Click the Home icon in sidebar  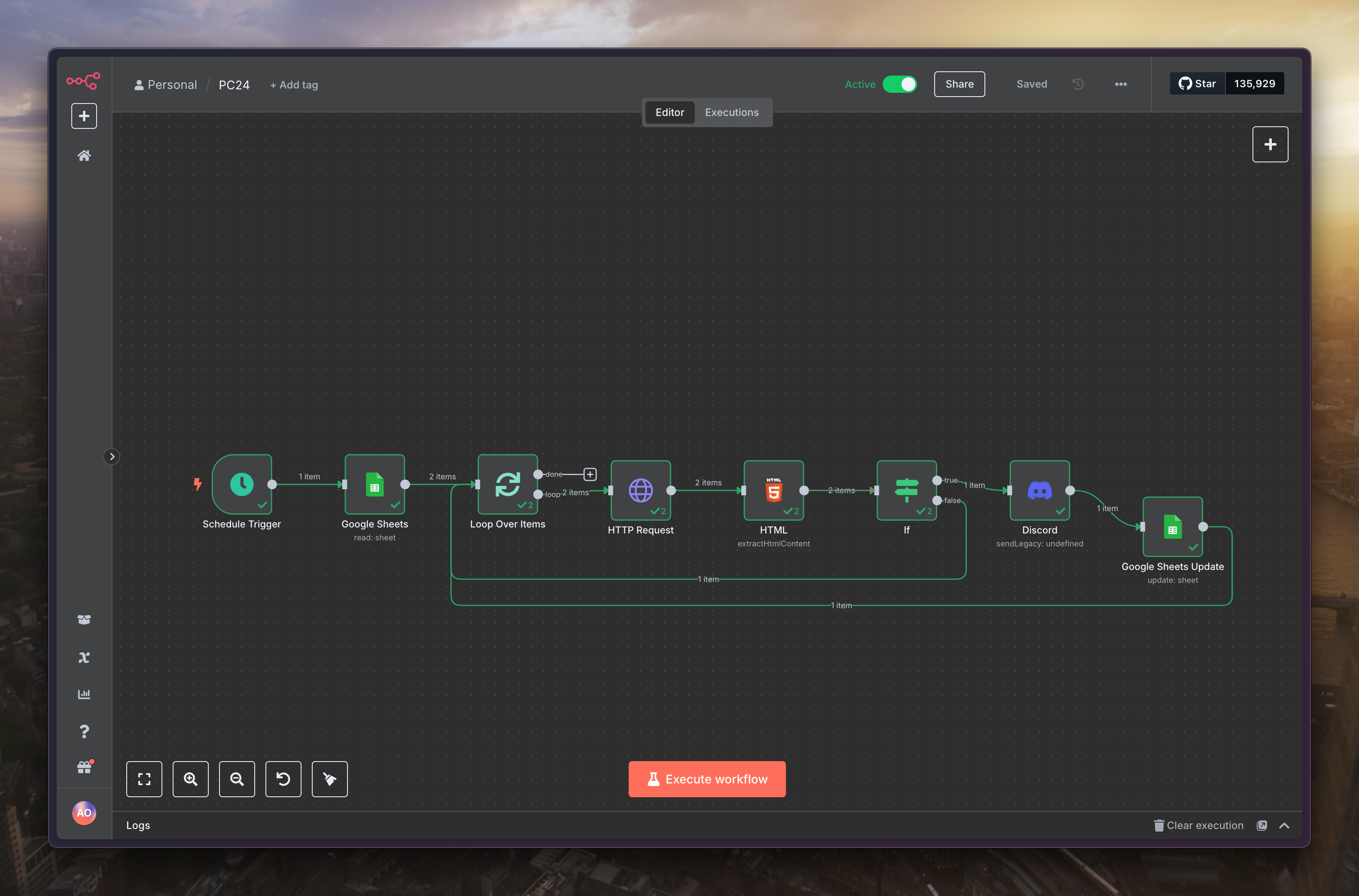click(84, 155)
